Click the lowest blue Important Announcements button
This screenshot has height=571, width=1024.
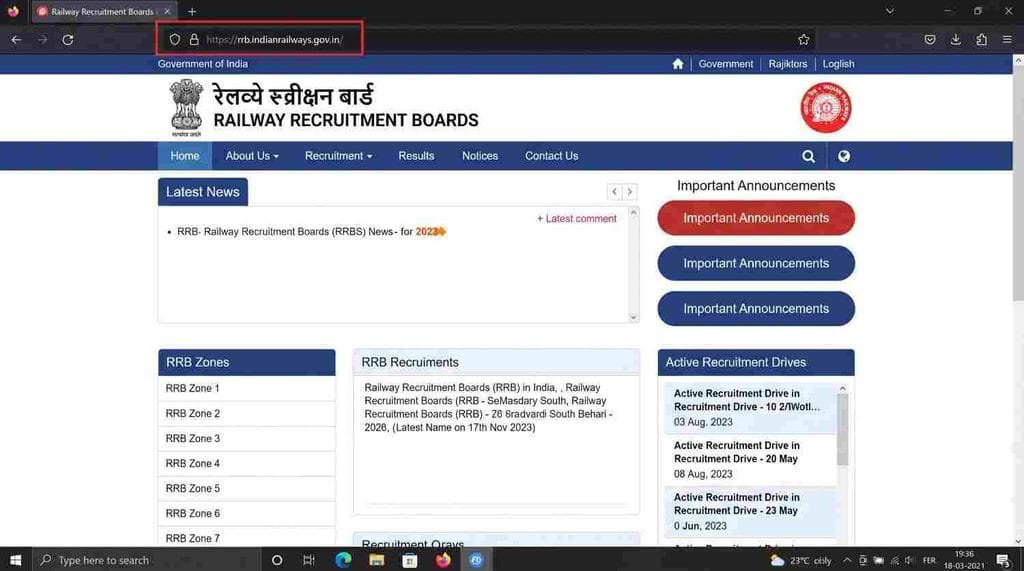click(x=756, y=308)
